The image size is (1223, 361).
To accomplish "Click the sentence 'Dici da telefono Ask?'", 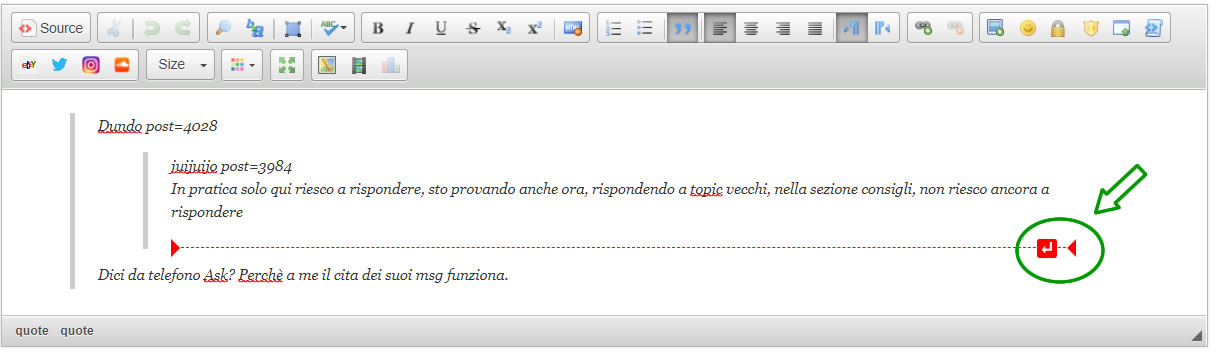I will point(165,275).
